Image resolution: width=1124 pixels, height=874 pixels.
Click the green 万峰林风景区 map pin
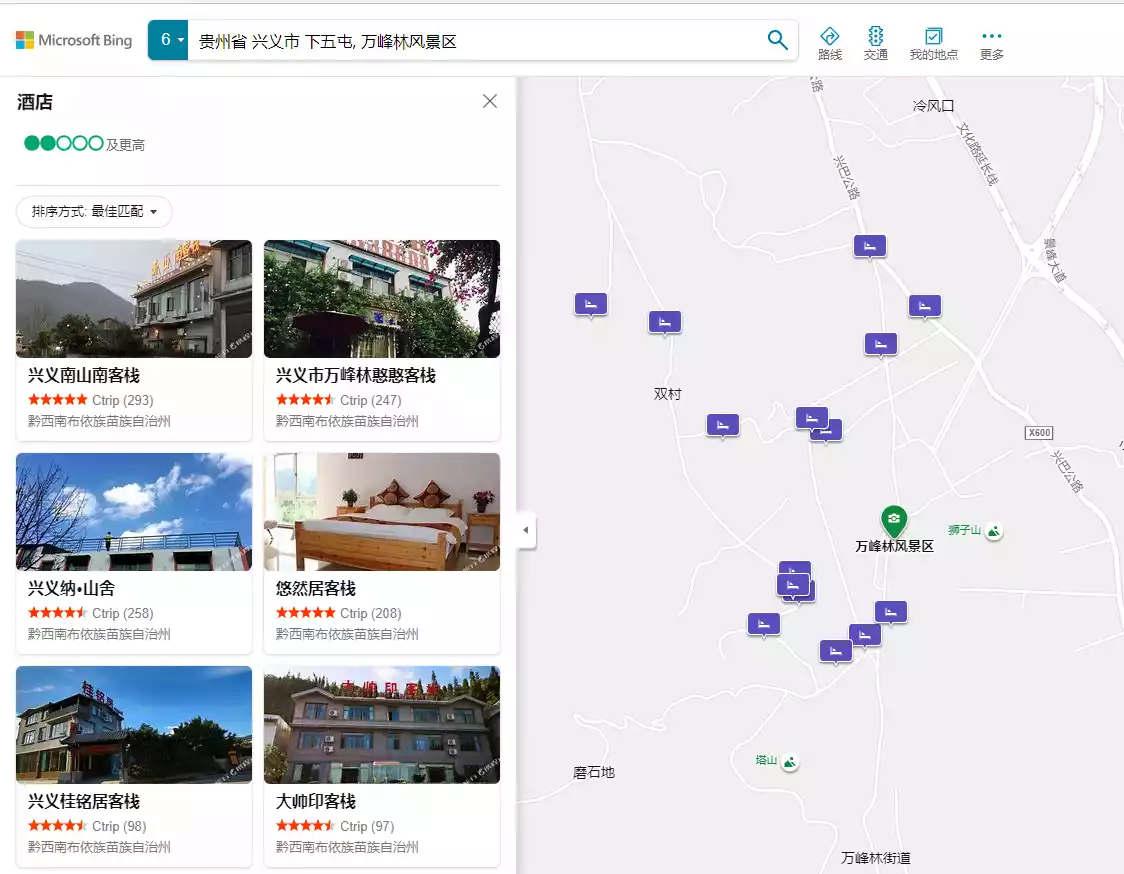pyautogui.click(x=893, y=520)
